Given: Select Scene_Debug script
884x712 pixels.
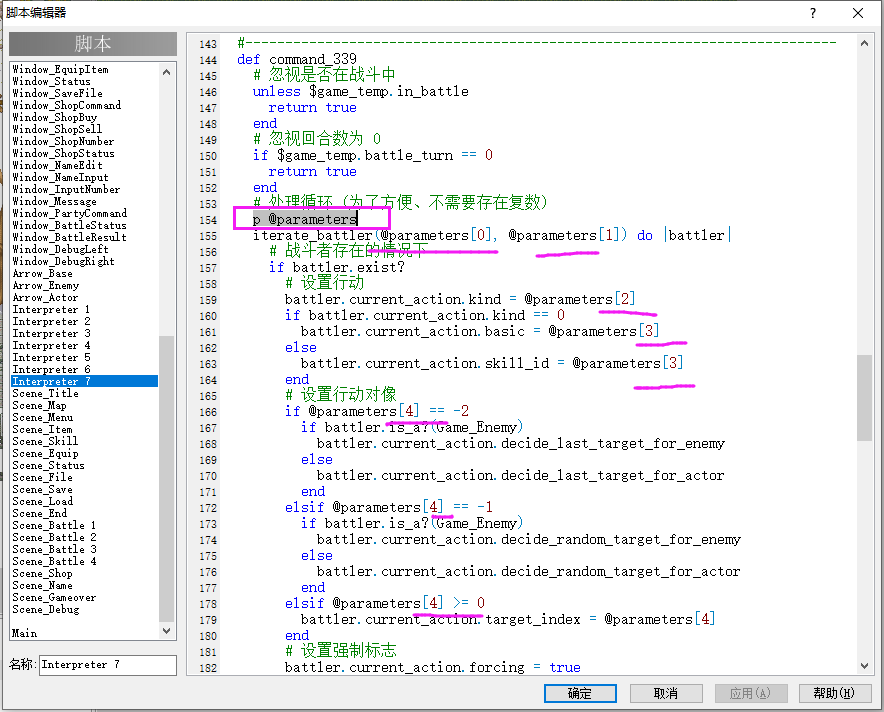Looking at the screenshot, I should point(46,609).
